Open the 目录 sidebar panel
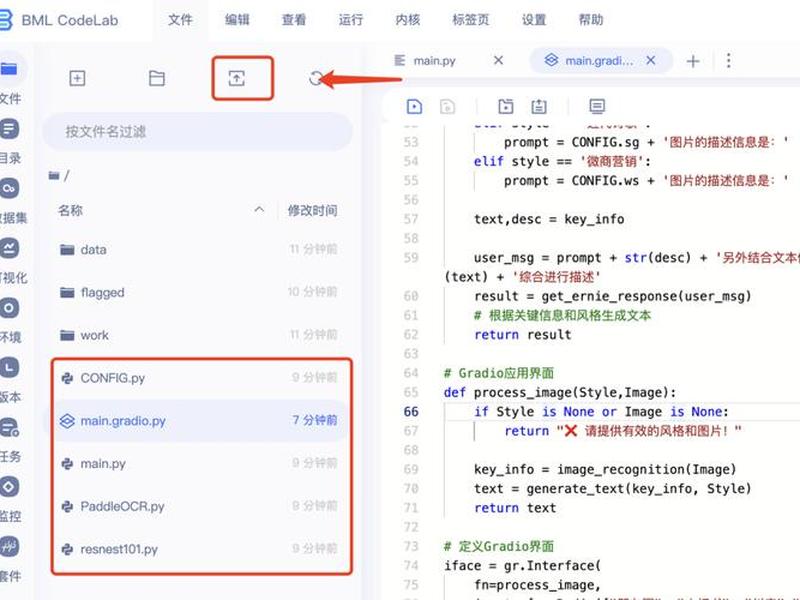This screenshot has height=600, width=800. point(10,139)
